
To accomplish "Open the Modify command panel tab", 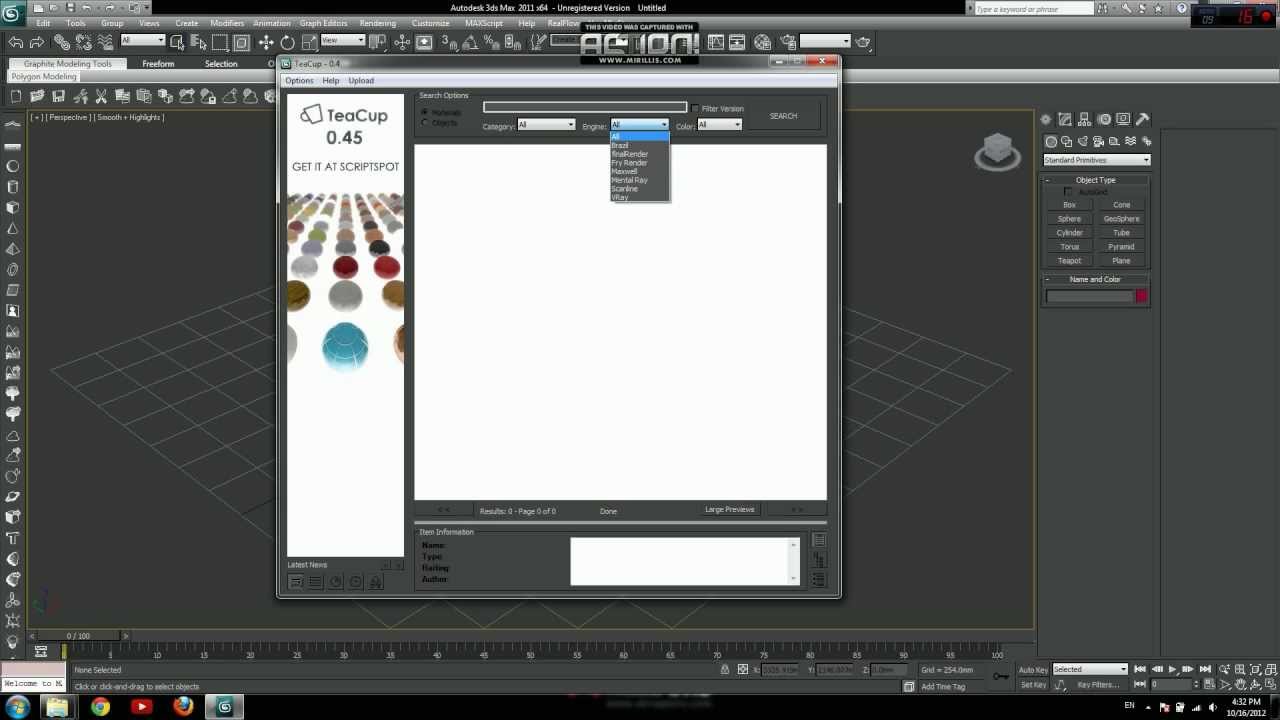I will pos(1066,119).
